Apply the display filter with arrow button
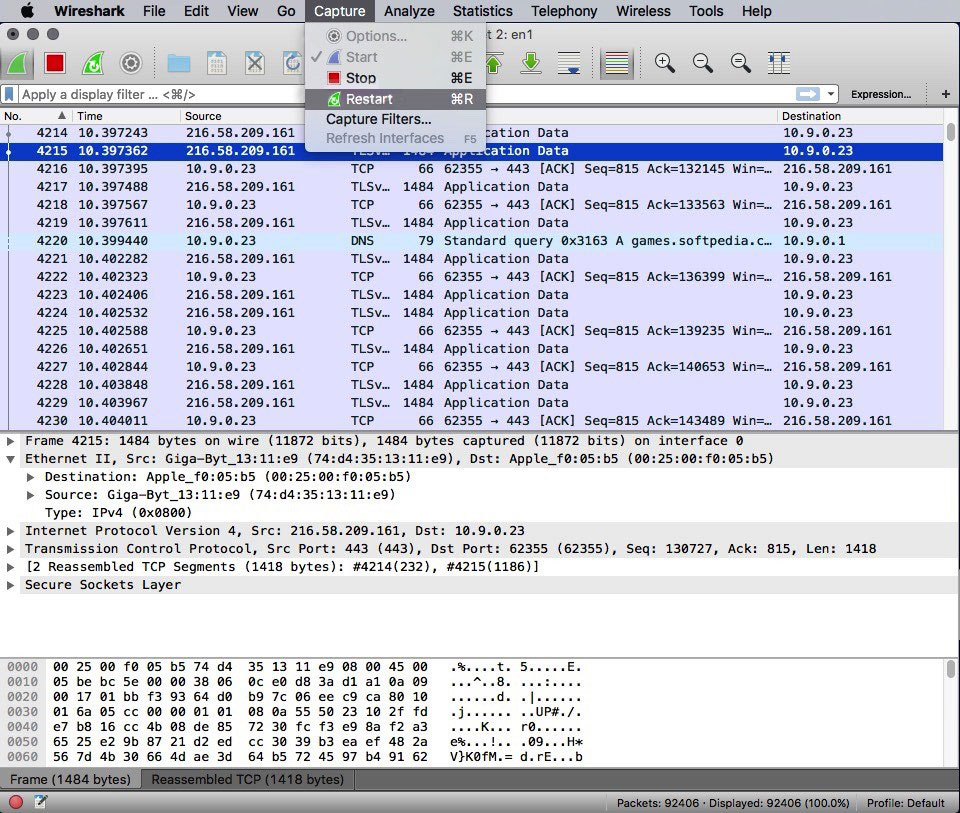This screenshot has height=813, width=960. click(x=808, y=94)
